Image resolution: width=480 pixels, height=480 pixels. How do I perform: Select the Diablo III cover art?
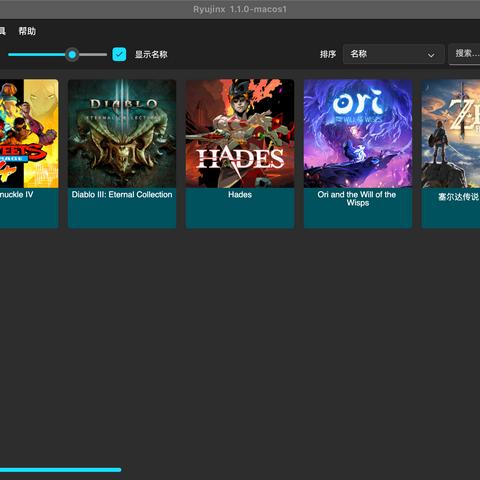(x=122, y=134)
